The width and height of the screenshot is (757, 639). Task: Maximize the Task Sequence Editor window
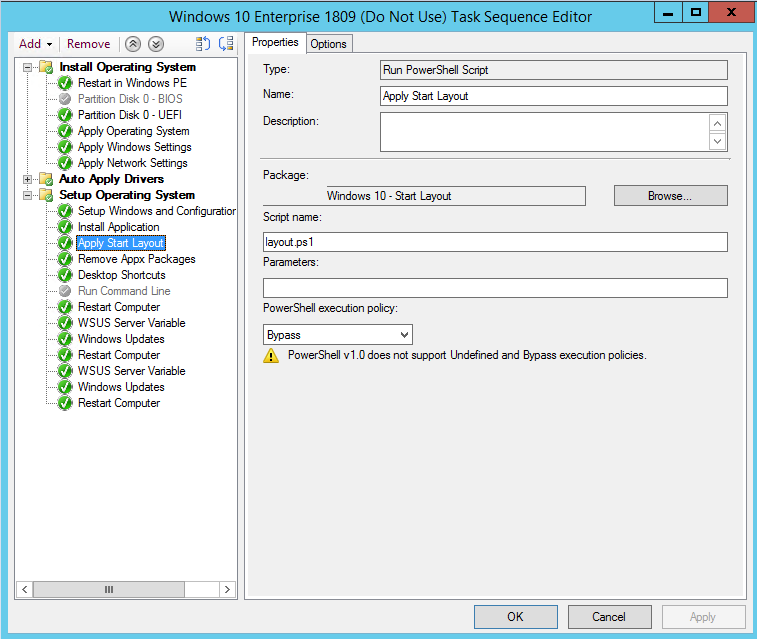click(x=696, y=13)
